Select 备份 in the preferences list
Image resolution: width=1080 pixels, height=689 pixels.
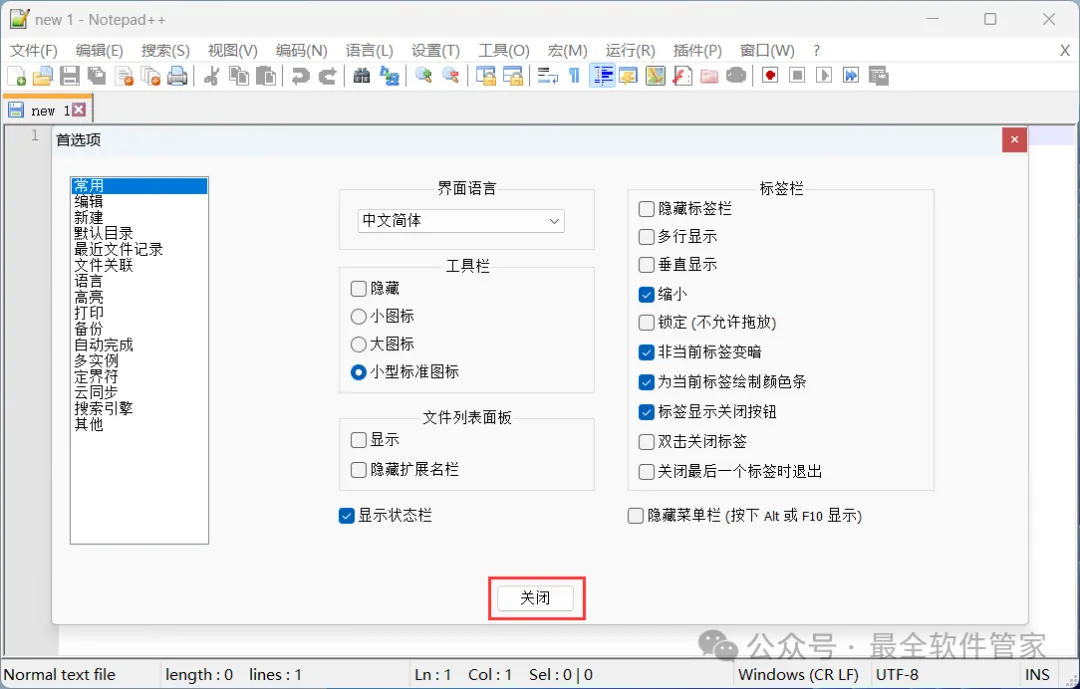[89, 329]
